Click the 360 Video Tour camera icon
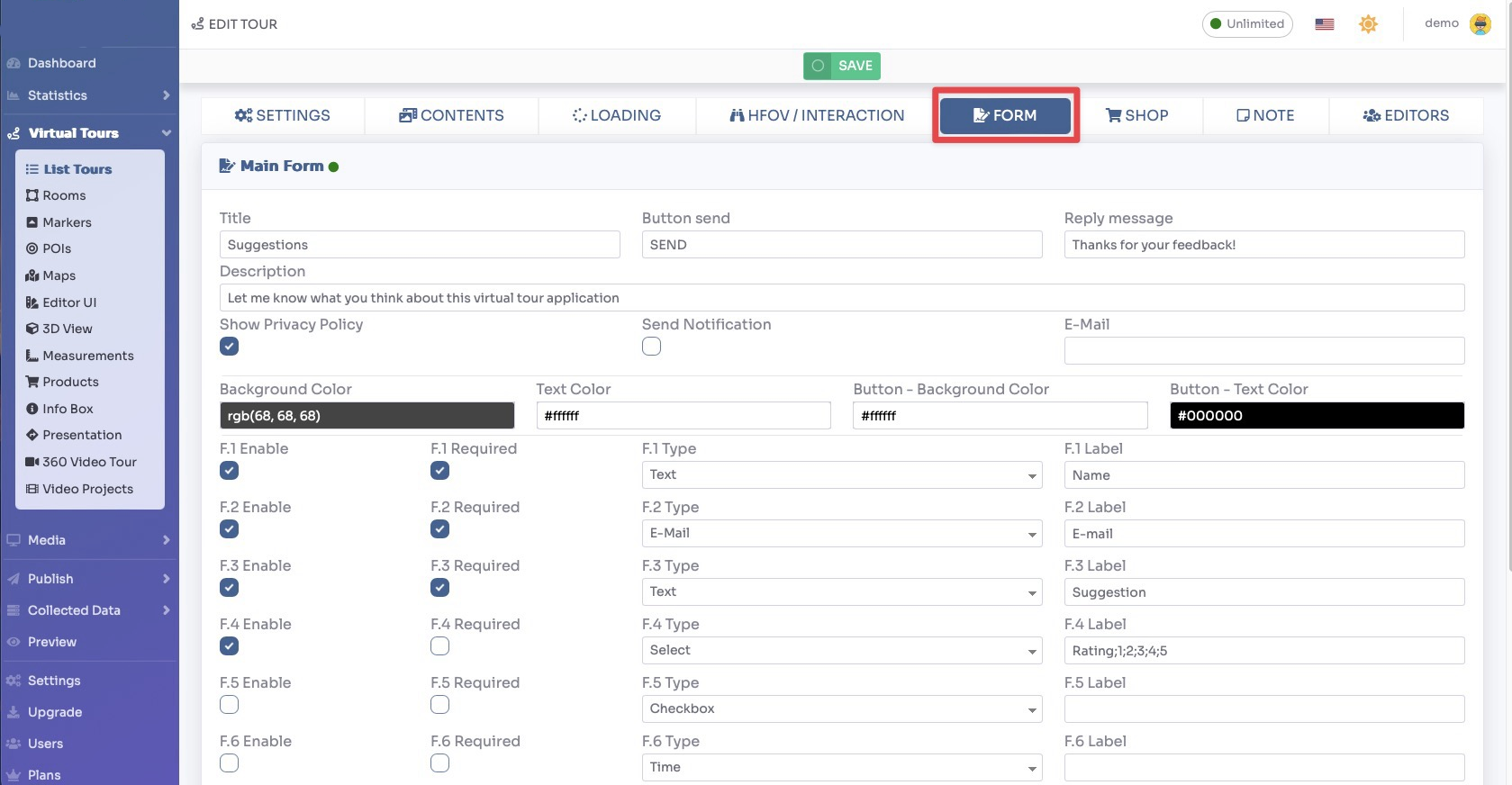 tap(32, 462)
